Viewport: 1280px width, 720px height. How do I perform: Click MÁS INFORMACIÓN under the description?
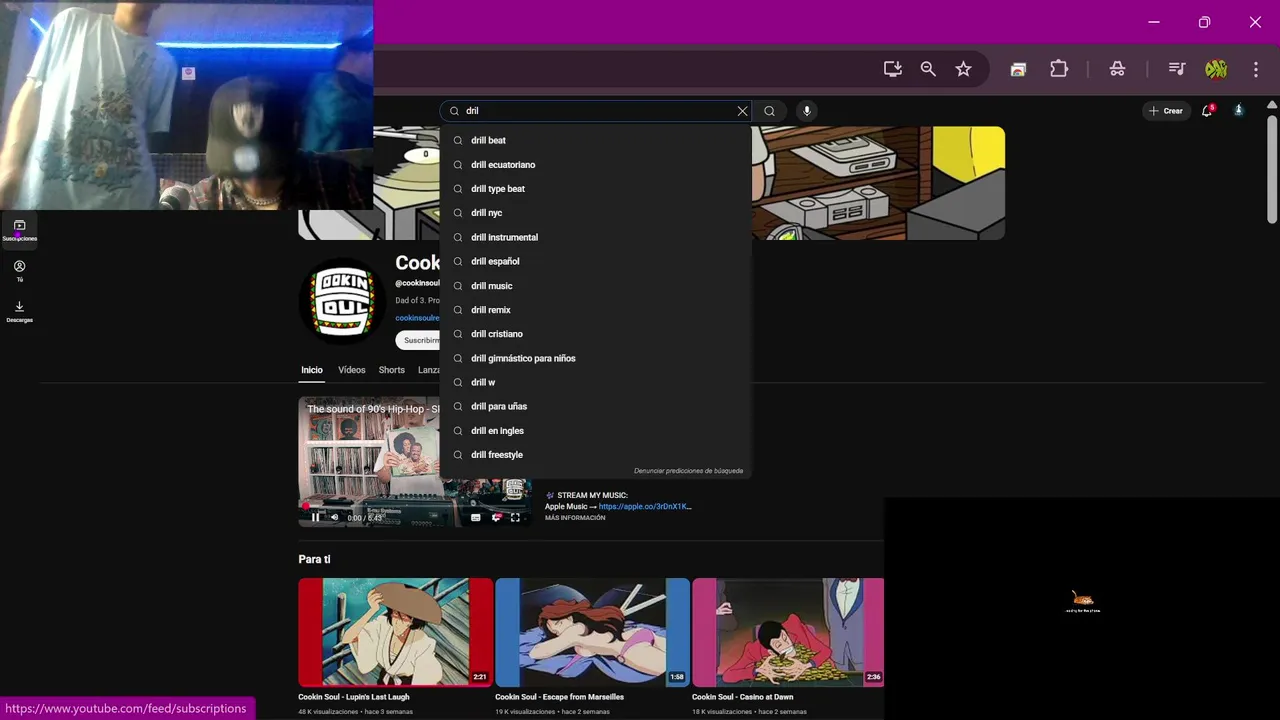[x=575, y=518]
